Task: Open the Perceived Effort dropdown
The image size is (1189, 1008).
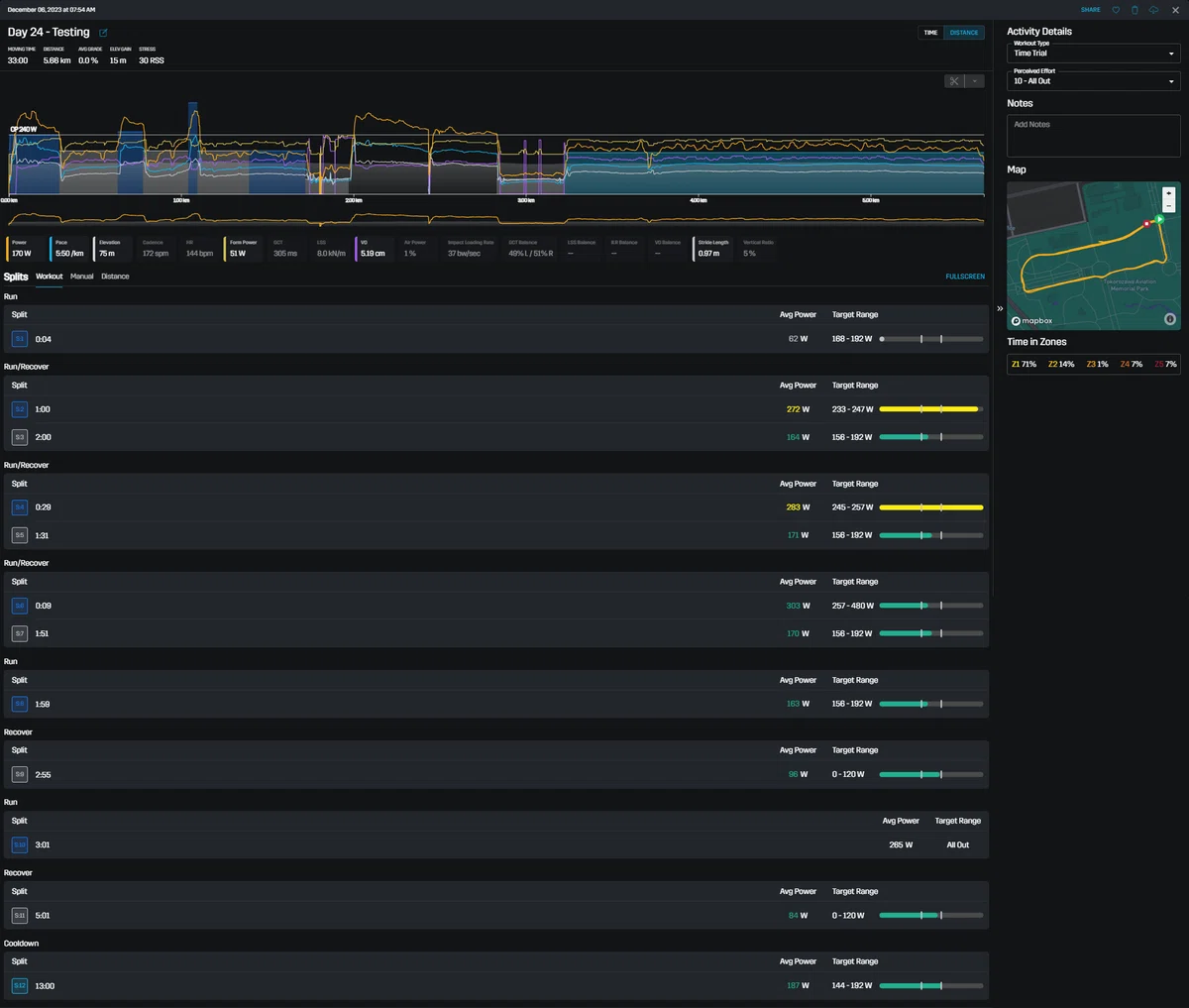Action: click(1093, 81)
